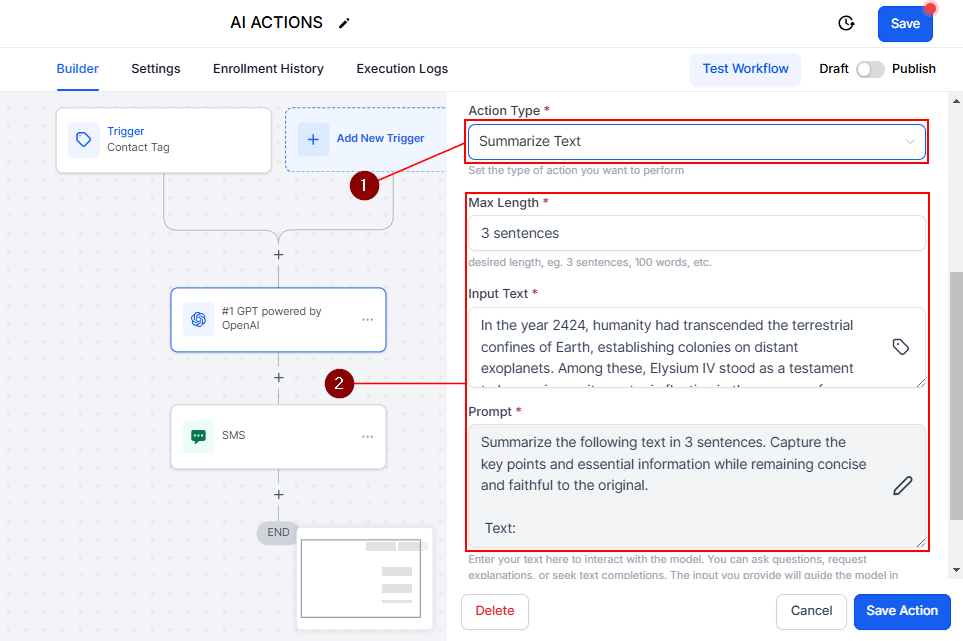Open three-dot menu on GPT action node
The image size is (963, 641).
367,320
